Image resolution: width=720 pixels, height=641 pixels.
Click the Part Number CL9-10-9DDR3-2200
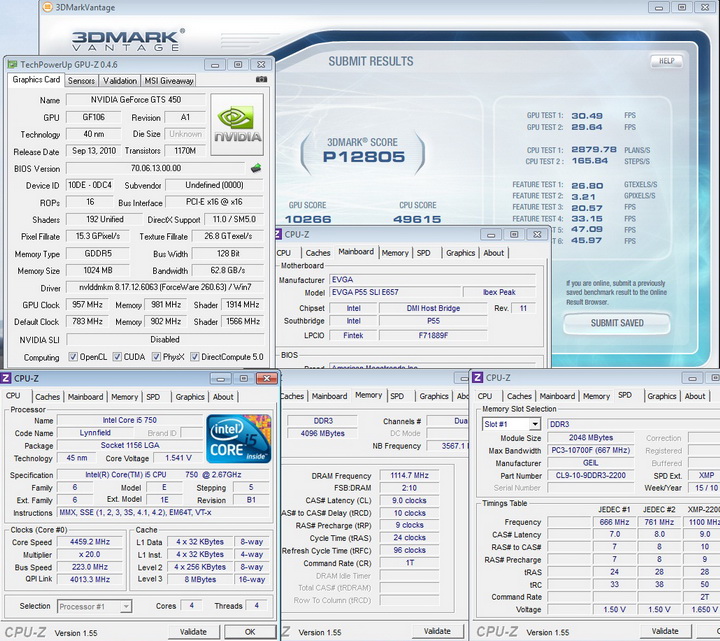tap(591, 476)
